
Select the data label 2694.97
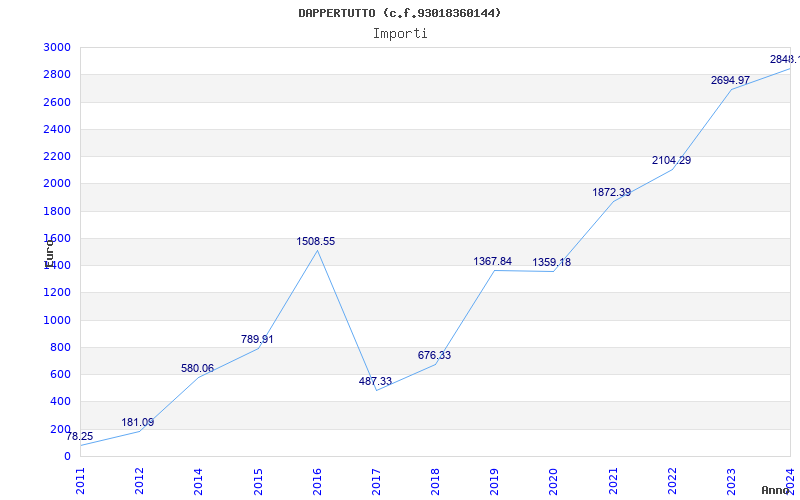(x=731, y=80)
